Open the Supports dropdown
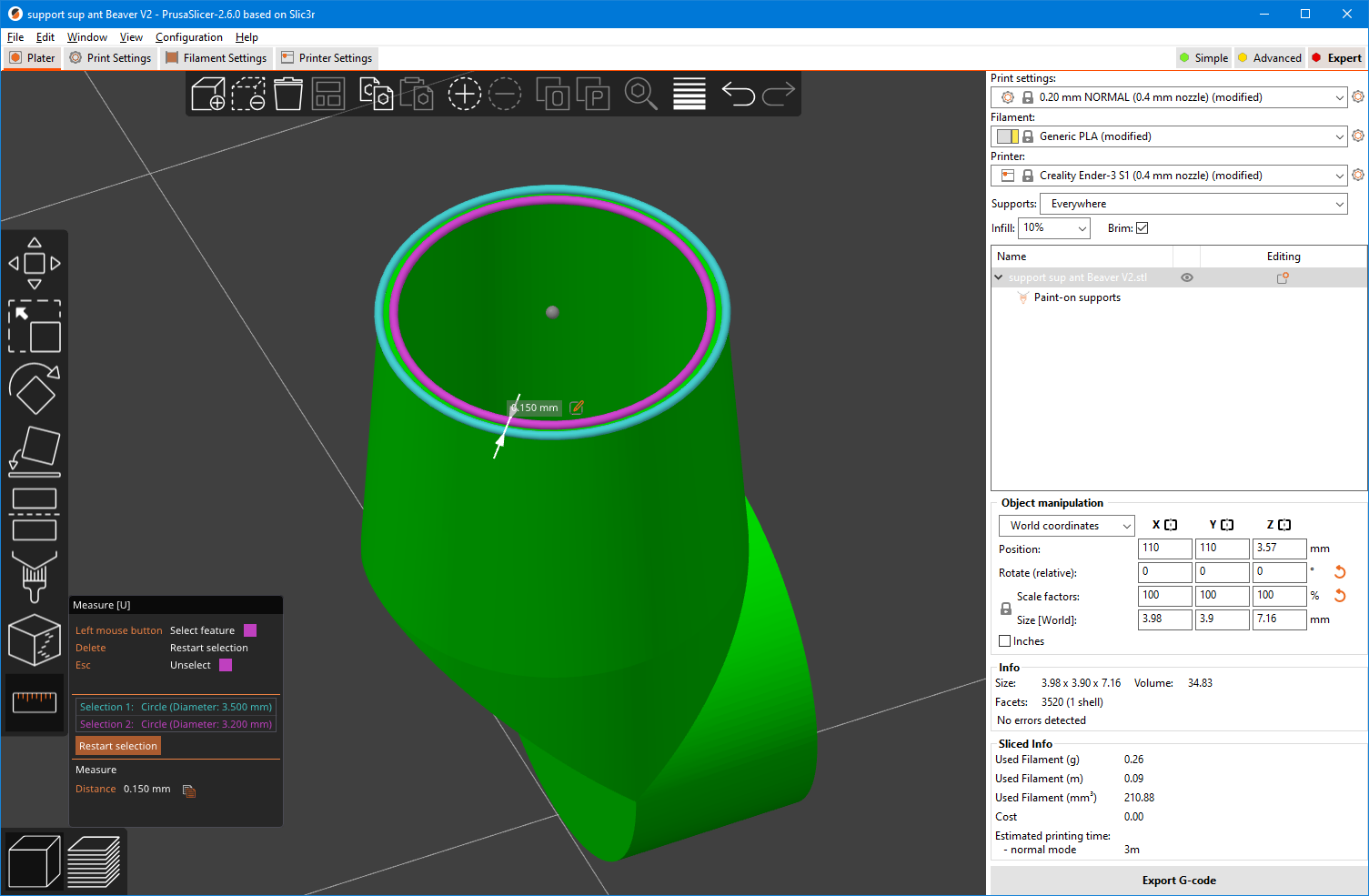1369x896 pixels. [1193, 204]
